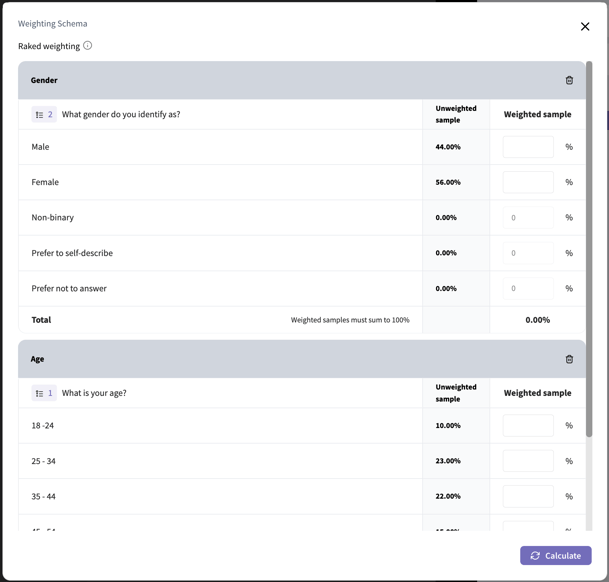The image size is (609, 582).
Task: Focus the 18 -24 weighted sample field
Action: coord(528,425)
